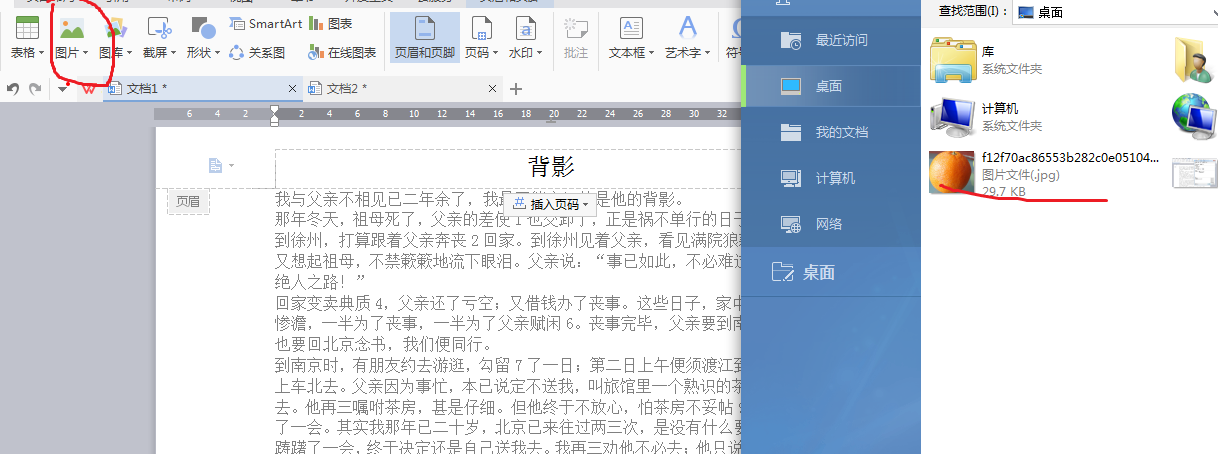The width and height of the screenshot is (1218, 454).
Task: Select the network globe icon in file list
Action: pos(1193,116)
